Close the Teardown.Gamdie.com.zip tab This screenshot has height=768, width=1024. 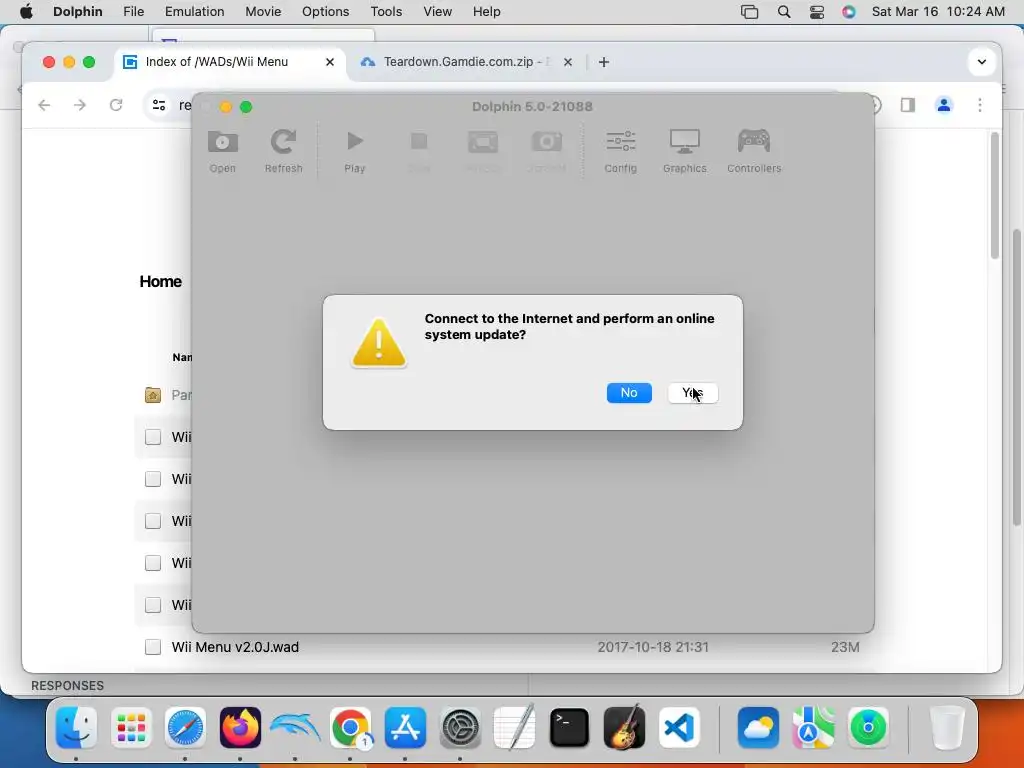pyautogui.click(x=568, y=62)
